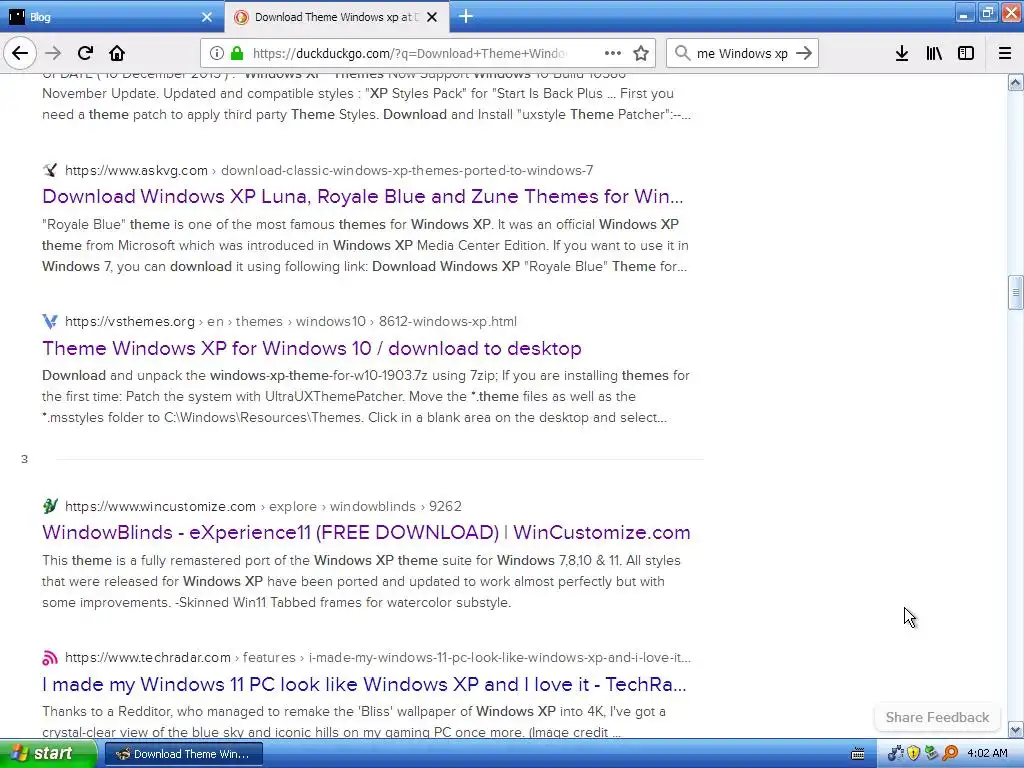
Task: Click the forward navigation arrow
Action: click(54, 53)
